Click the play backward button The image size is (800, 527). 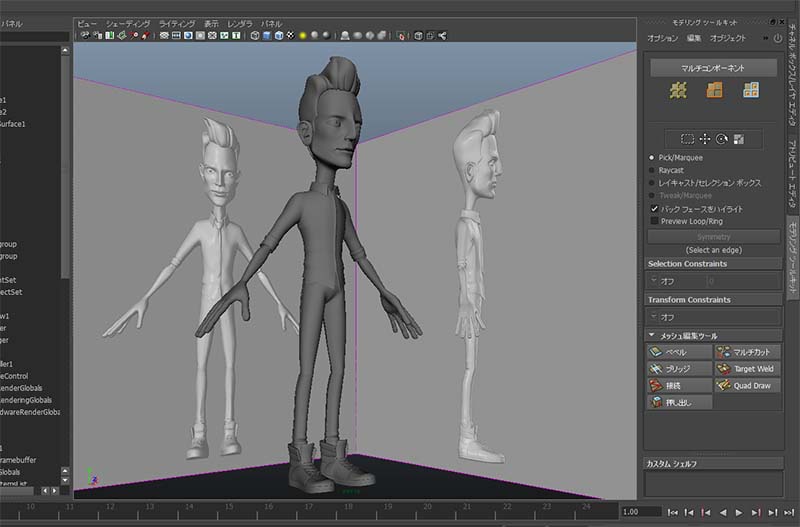tap(722, 512)
